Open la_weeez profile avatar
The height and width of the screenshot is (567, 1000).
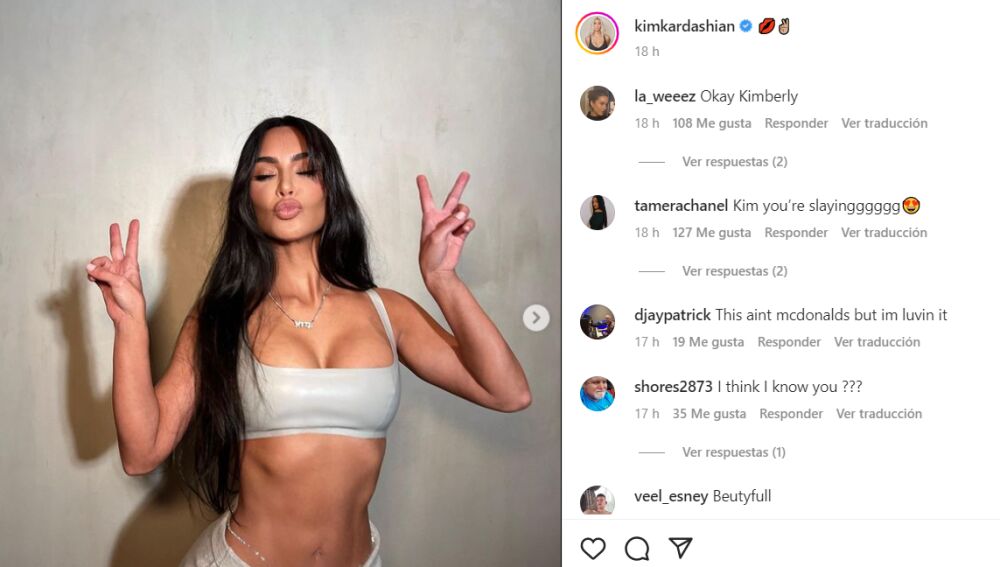click(597, 103)
